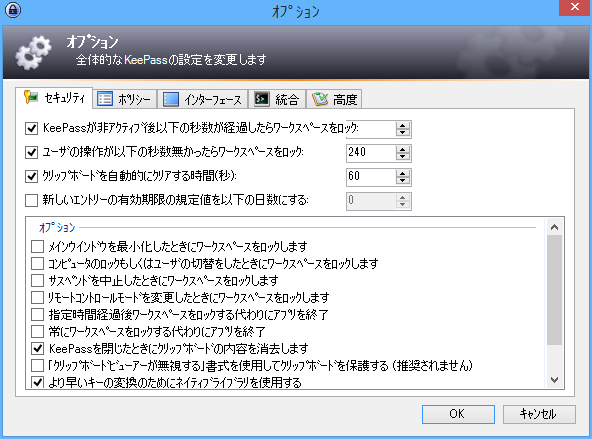Enable default expiry days for new entries
The image size is (592, 439).
click(x=31, y=200)
